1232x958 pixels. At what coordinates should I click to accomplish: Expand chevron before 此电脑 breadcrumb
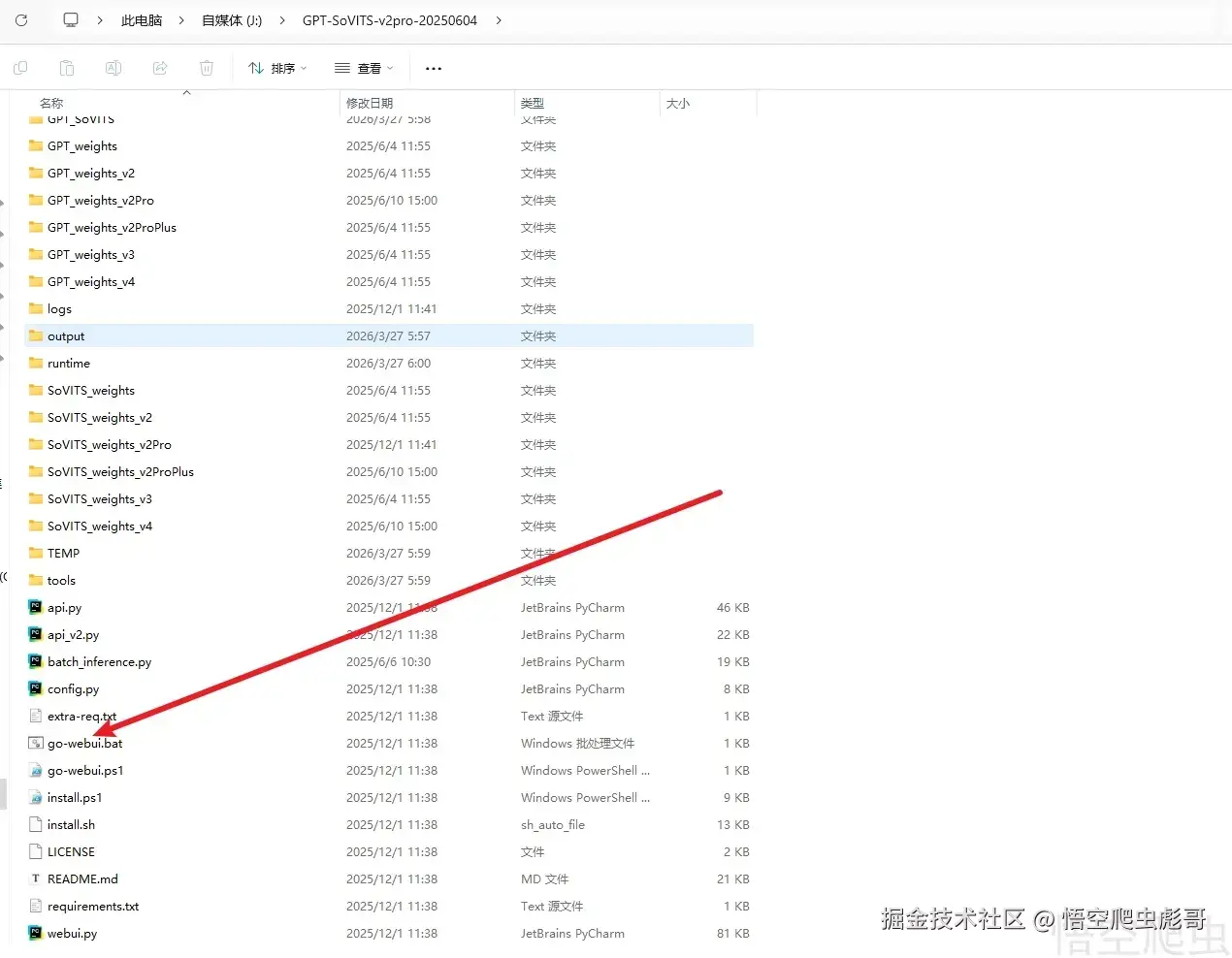click(x=100, y=20)
